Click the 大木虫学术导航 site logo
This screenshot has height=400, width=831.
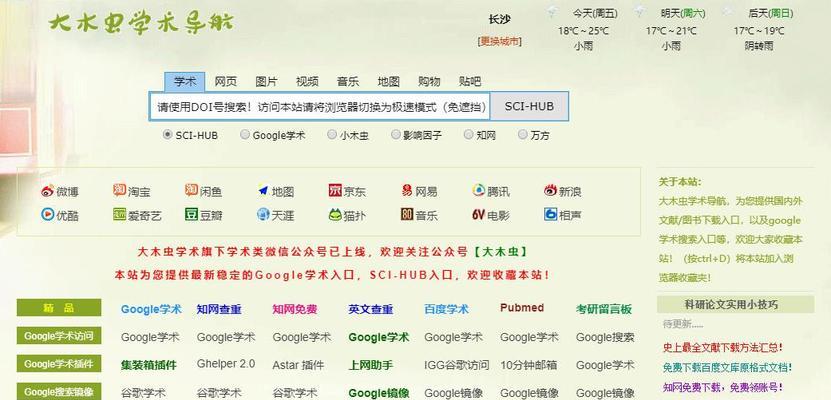pos(141,22)
